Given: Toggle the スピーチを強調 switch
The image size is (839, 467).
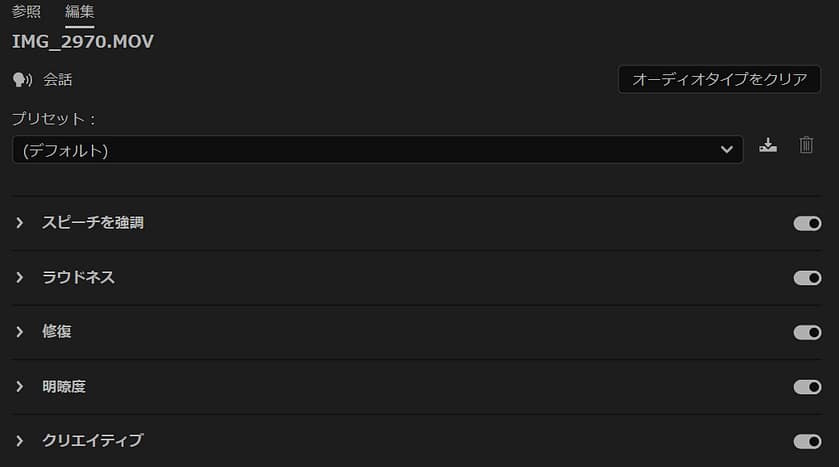Looking at the screenshot, I should (807, 223).
